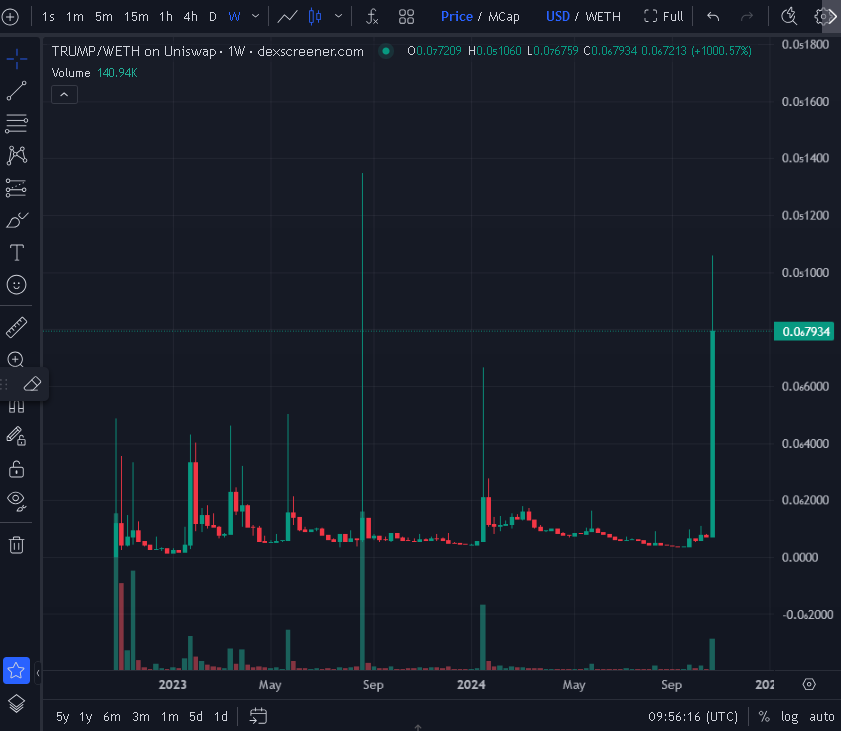Click the Full screen button
This screenshot has width=841, height=731.
coord(663,17)
